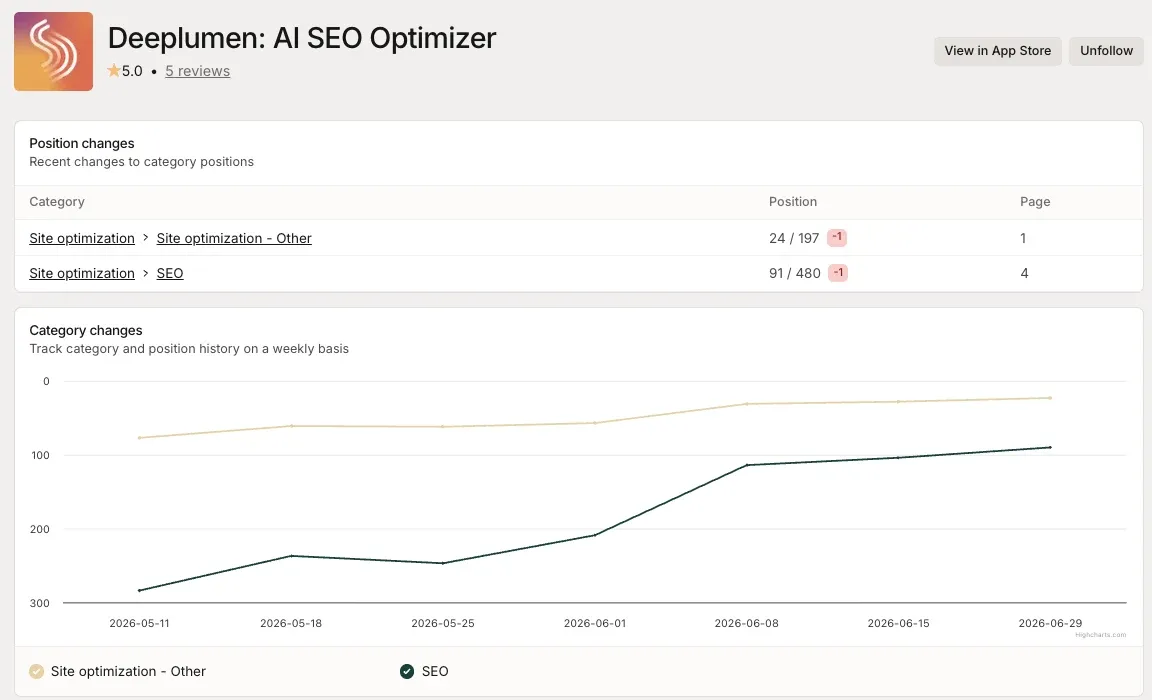Toggle Site optimization - Other legend checkbox
The height and width of the screenshot is (700, 1152).
coord(37,671)
